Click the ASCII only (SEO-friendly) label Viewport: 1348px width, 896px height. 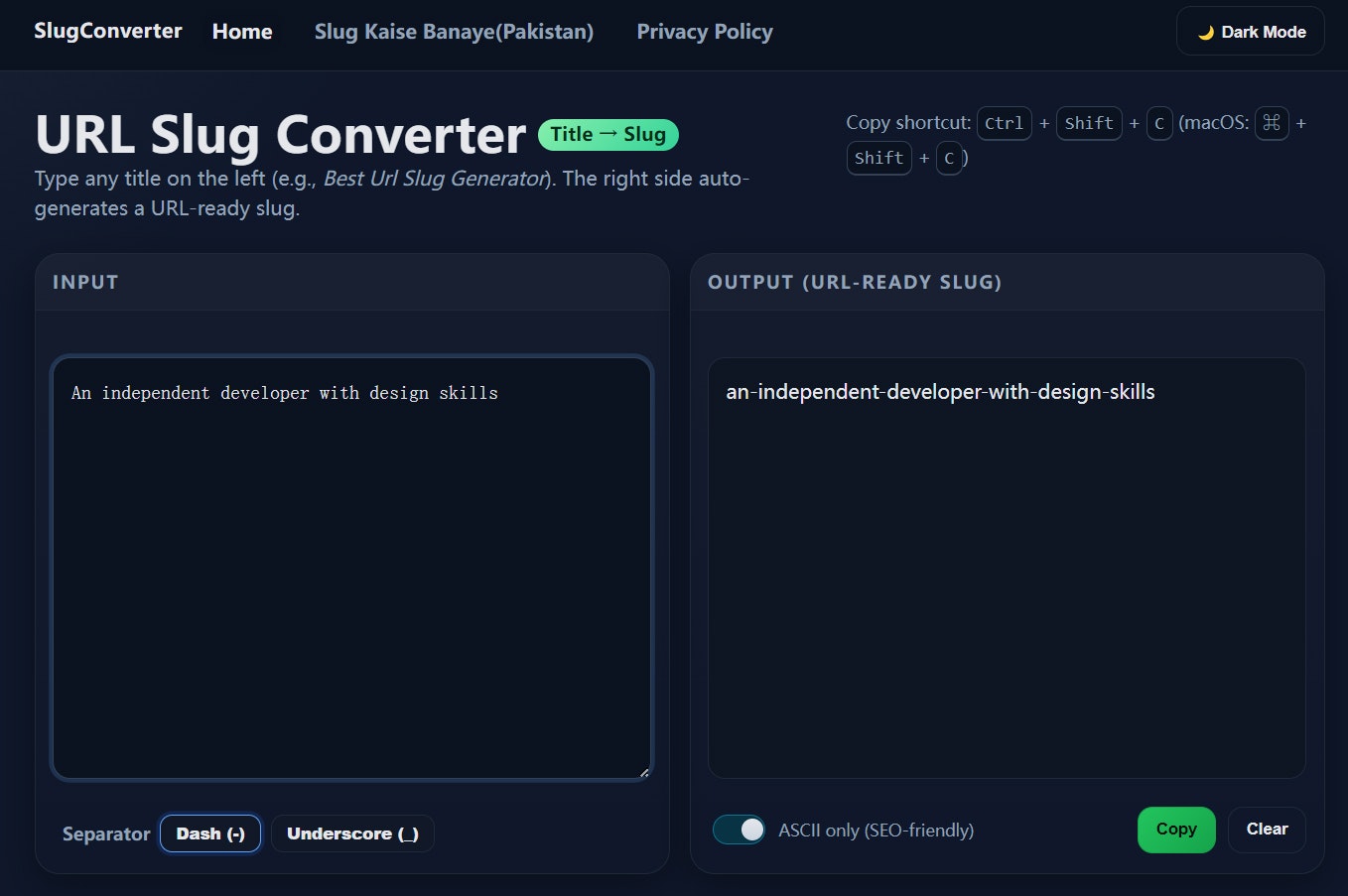click(x=876, y=831)
